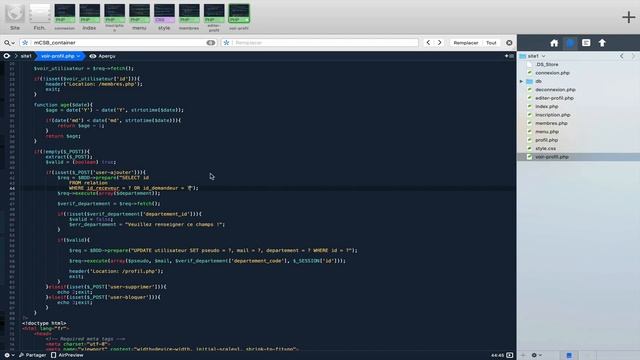Expand the db folder disclosure triangle
Viewport: 640px width, 360px height.
521,81
